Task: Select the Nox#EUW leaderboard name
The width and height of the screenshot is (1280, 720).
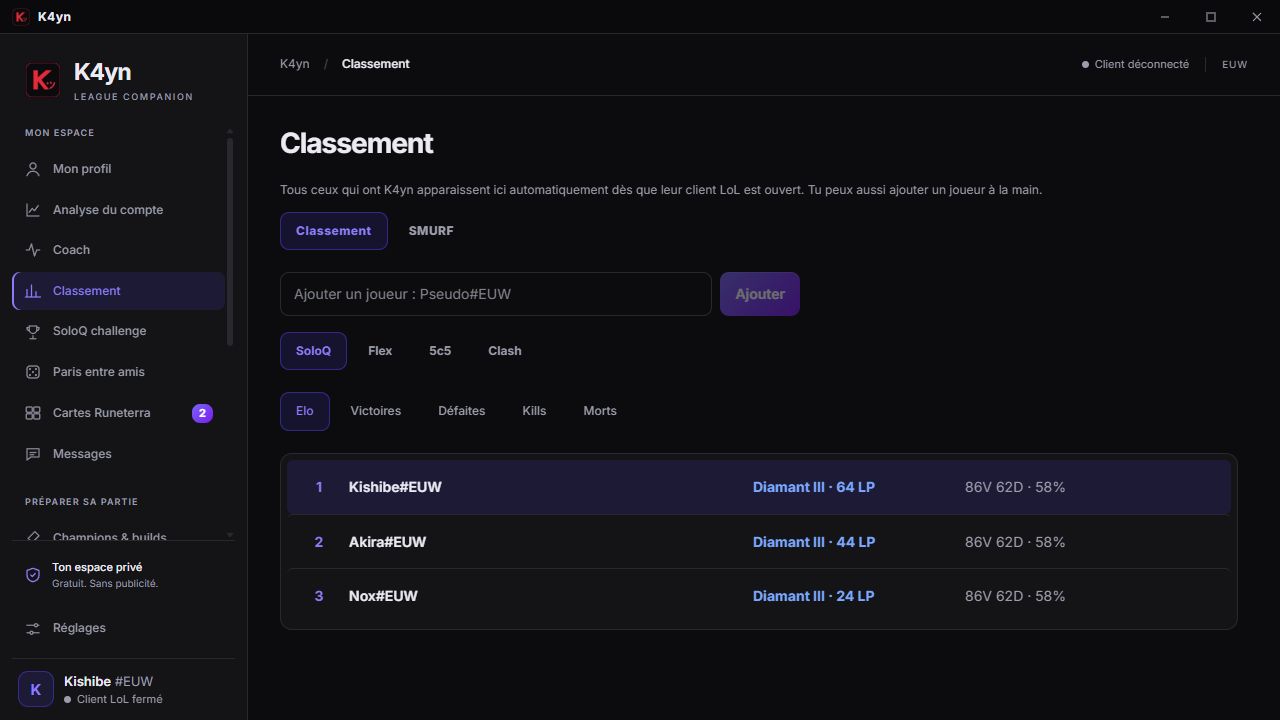Action: coord(383,596)
